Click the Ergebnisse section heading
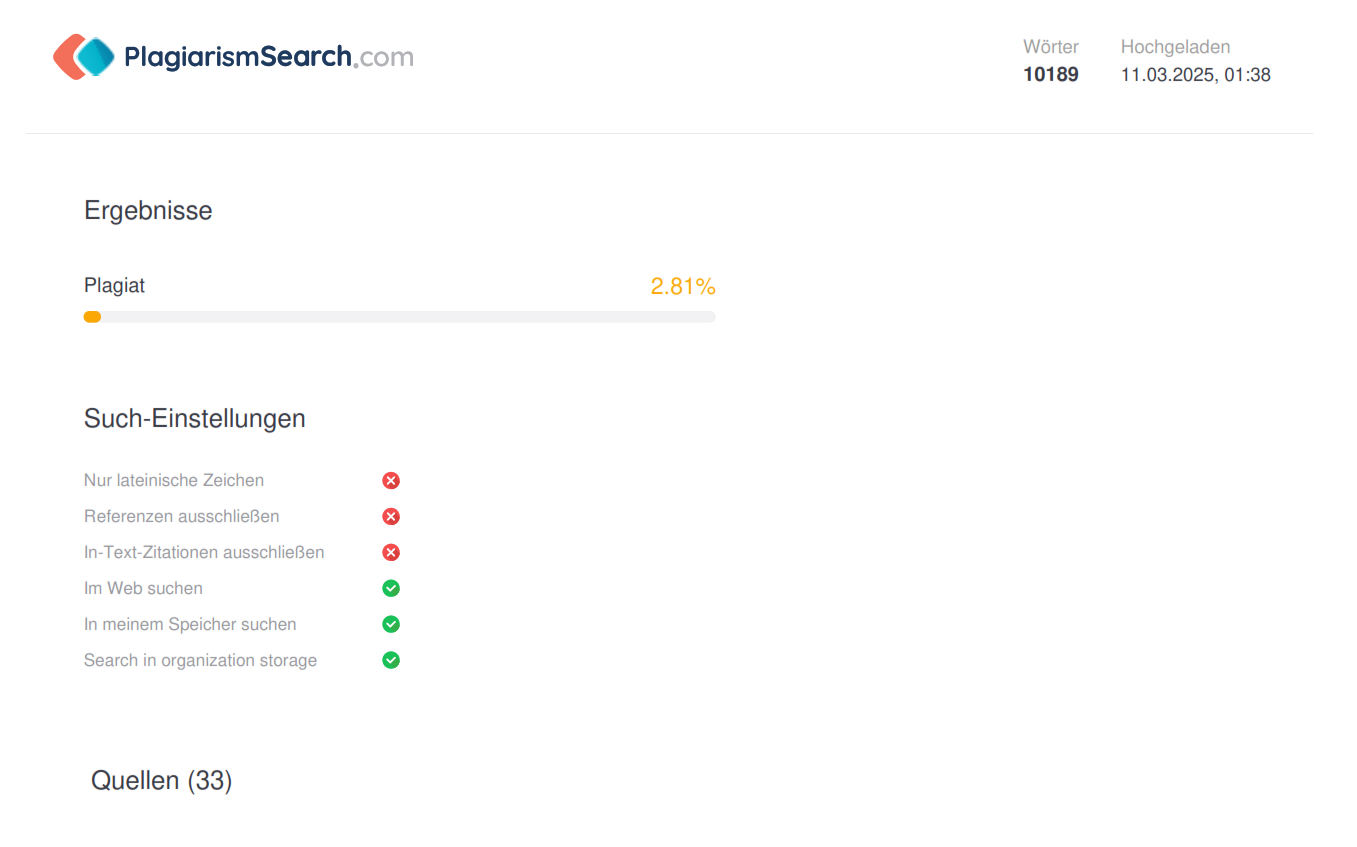Image resolution: width=1357 pixels, height=847 pixels. click(148, 211)
